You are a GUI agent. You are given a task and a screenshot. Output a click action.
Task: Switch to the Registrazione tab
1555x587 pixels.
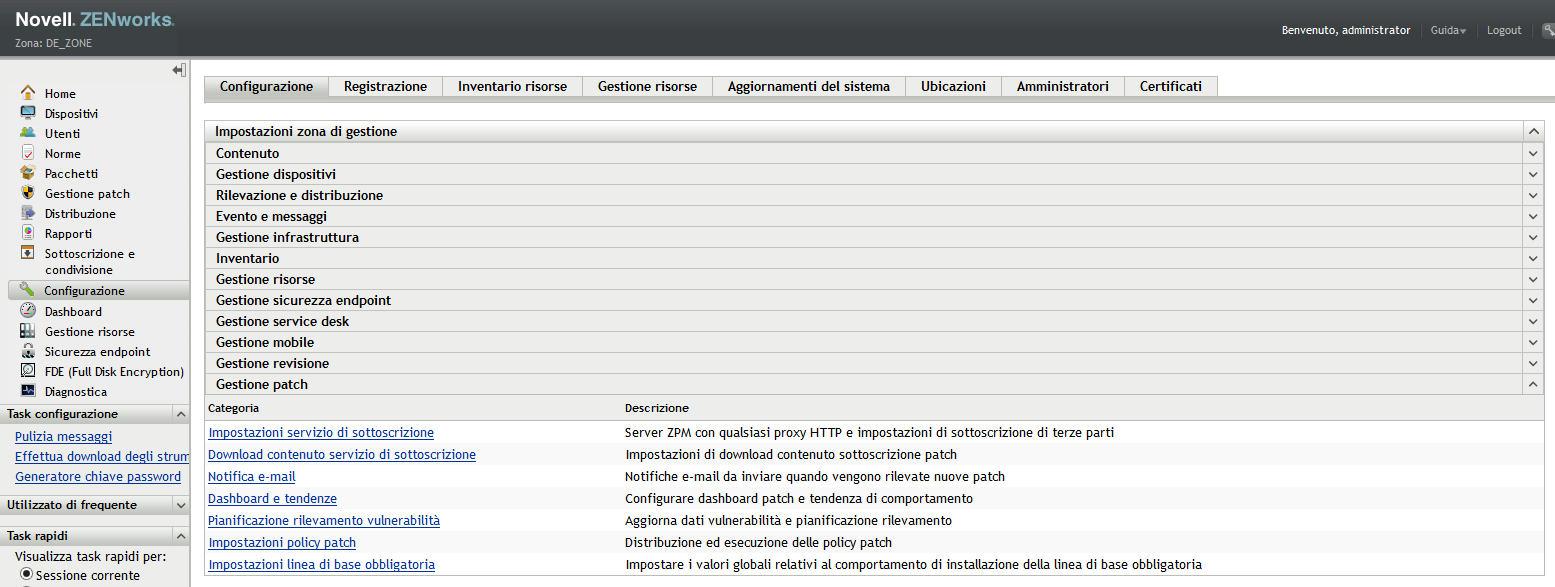(385, 87)
